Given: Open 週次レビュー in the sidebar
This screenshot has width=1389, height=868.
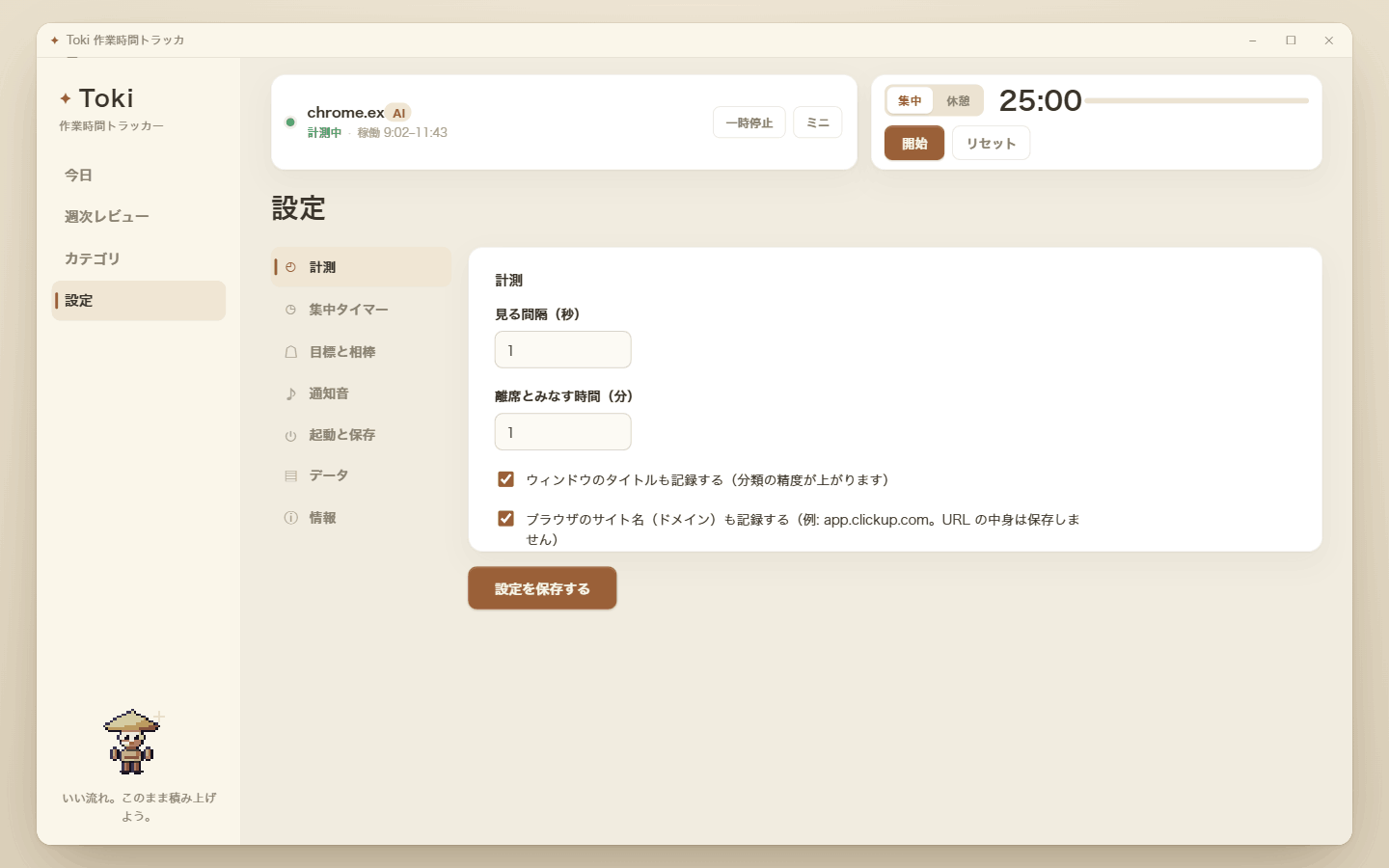Looking at the screenshot, I should pos(139,217).
